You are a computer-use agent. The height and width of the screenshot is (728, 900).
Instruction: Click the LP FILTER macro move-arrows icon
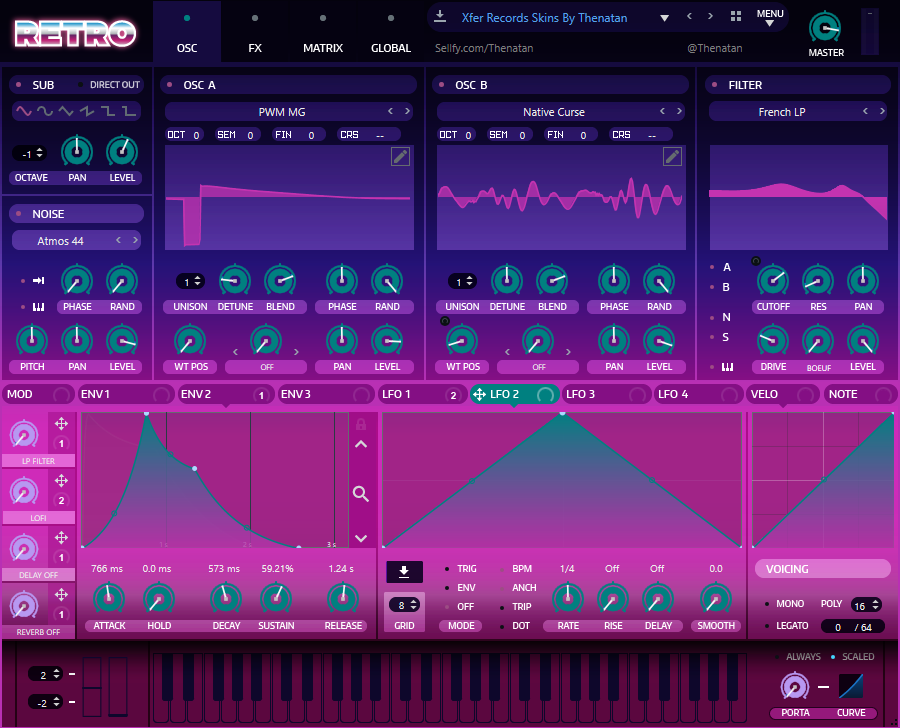click(61, 424)
